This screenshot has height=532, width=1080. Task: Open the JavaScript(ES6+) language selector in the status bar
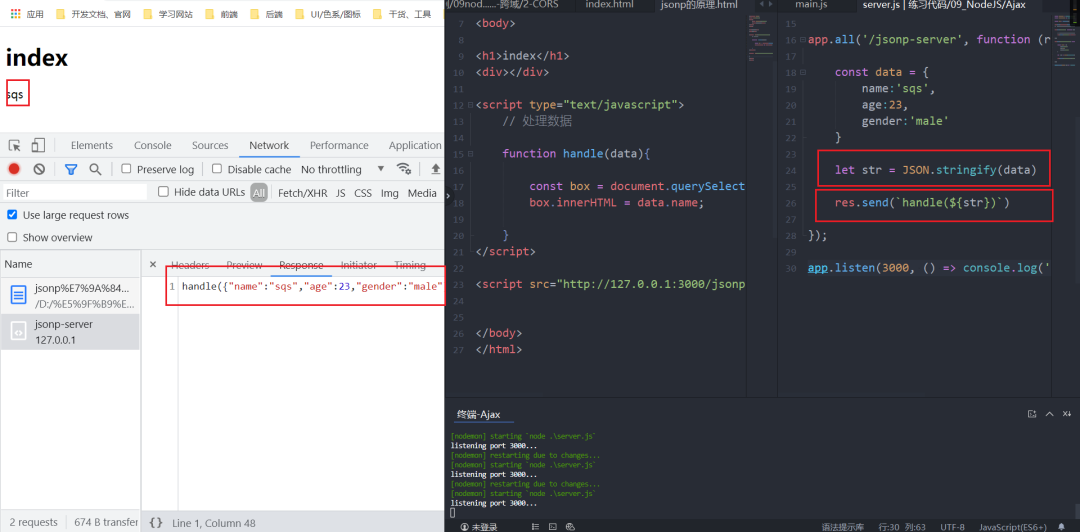[x=1013, y=526]
